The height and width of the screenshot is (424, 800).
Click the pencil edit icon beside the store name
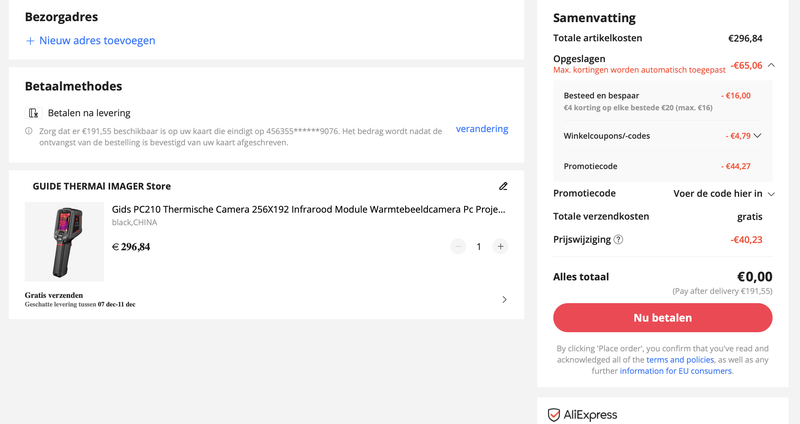pos(503,186)
